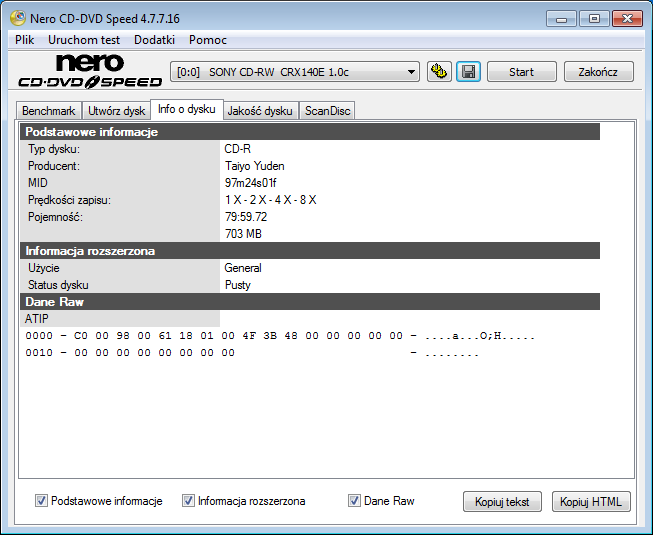The height and width of the screenshot is (535, 653).
Task: Click the Nero CD-DVD Speed logo
Action: (x=90, y=71)
